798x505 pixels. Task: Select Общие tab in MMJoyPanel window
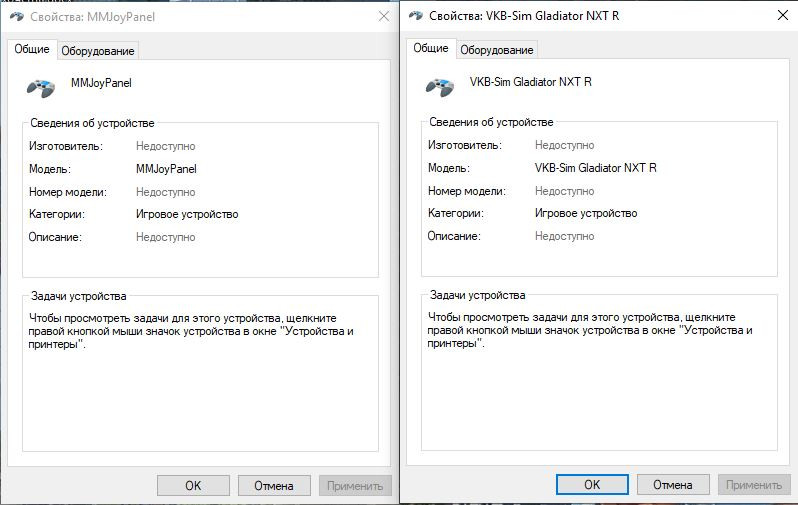point(32,49)
